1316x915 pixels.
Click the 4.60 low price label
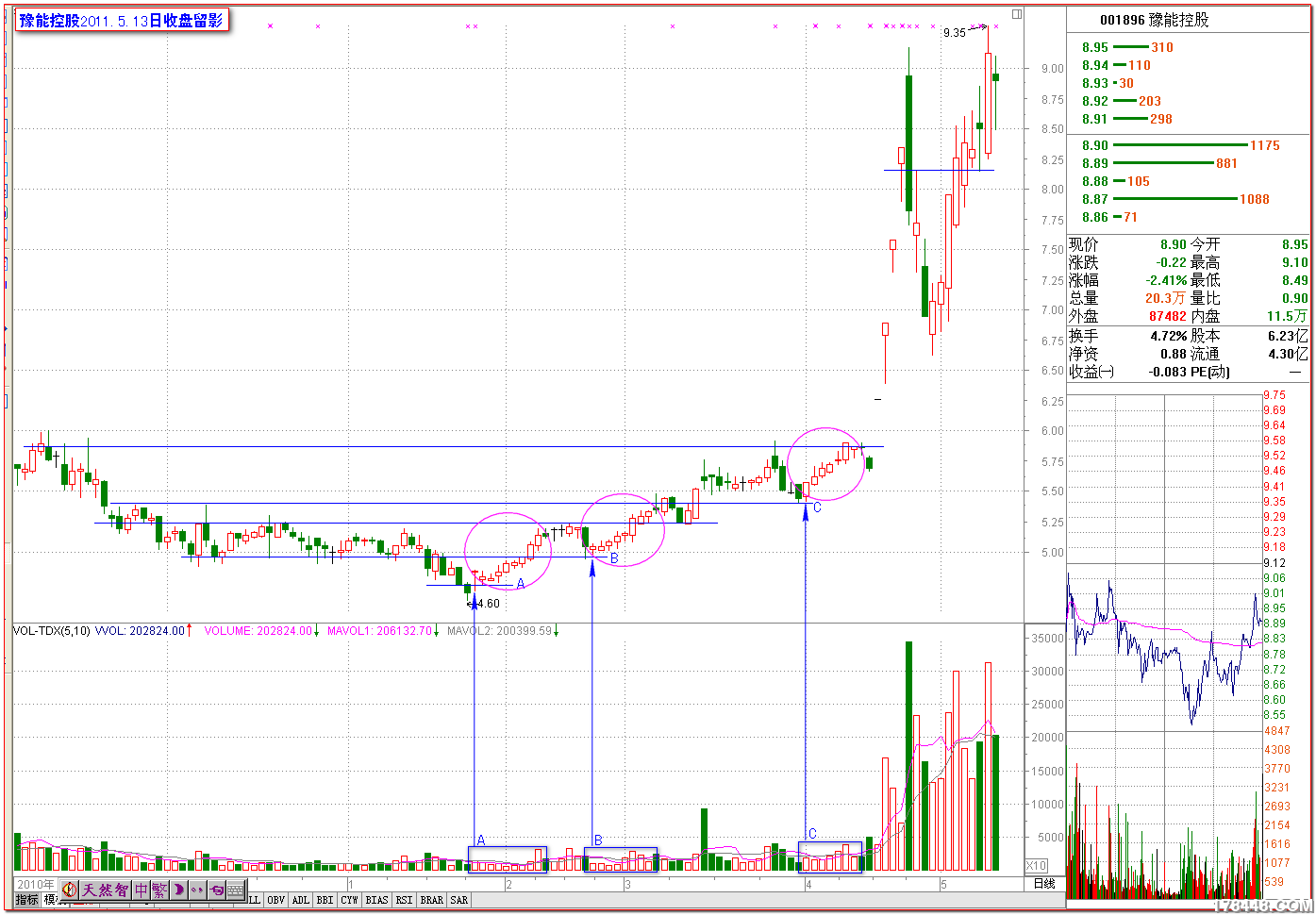(489, 604)
